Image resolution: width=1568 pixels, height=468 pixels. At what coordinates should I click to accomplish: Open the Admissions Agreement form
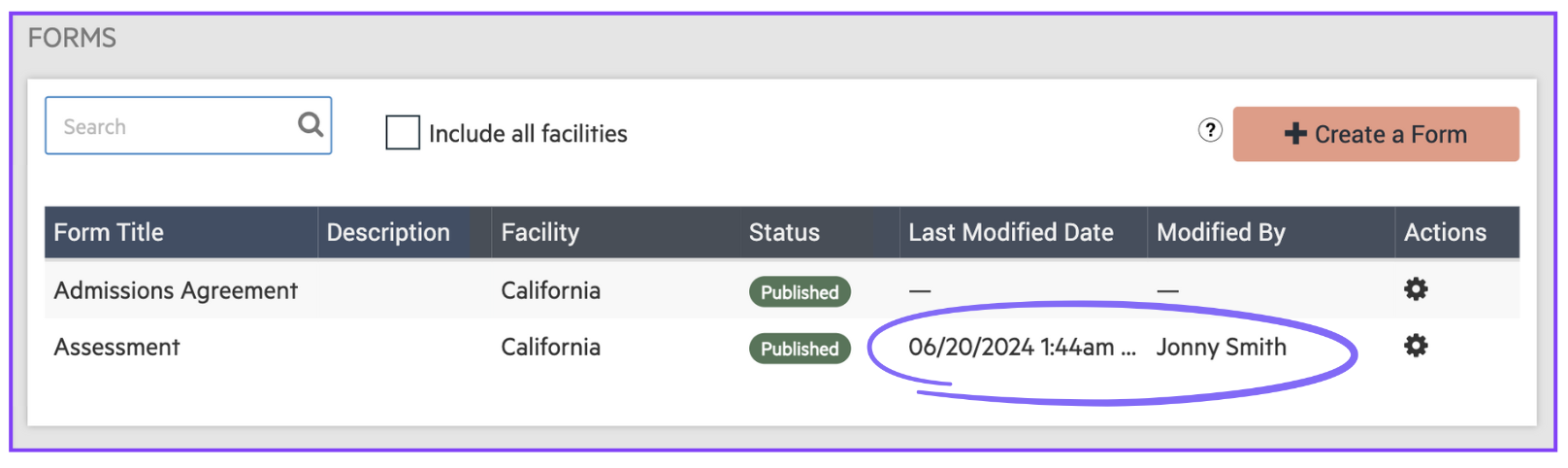[x=176, y=290]
